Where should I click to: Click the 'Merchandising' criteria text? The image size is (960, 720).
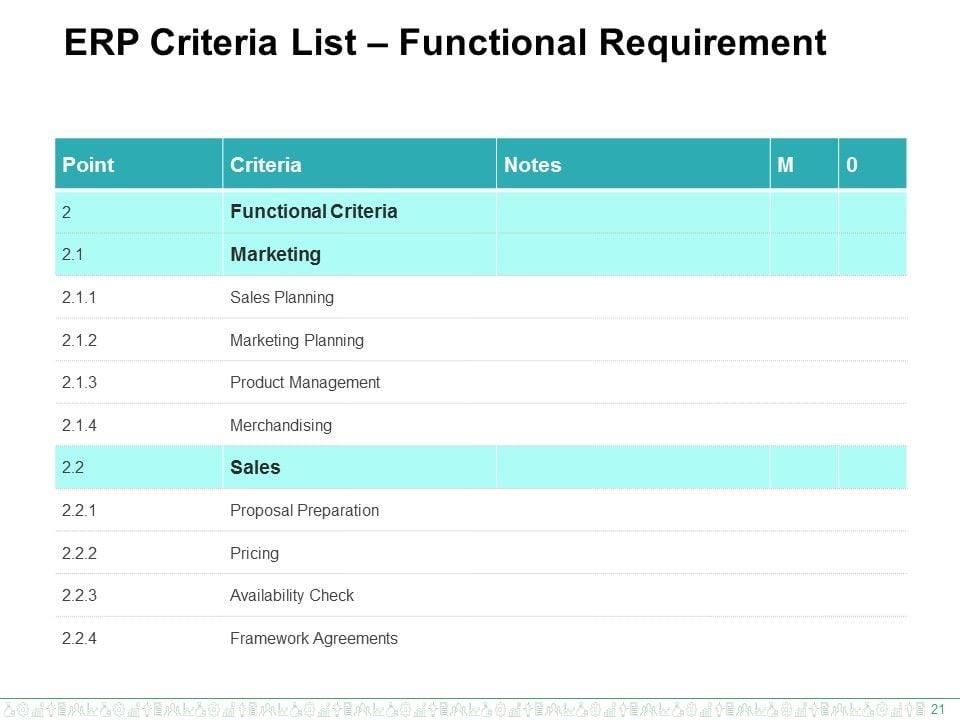[x=280, y=426]
